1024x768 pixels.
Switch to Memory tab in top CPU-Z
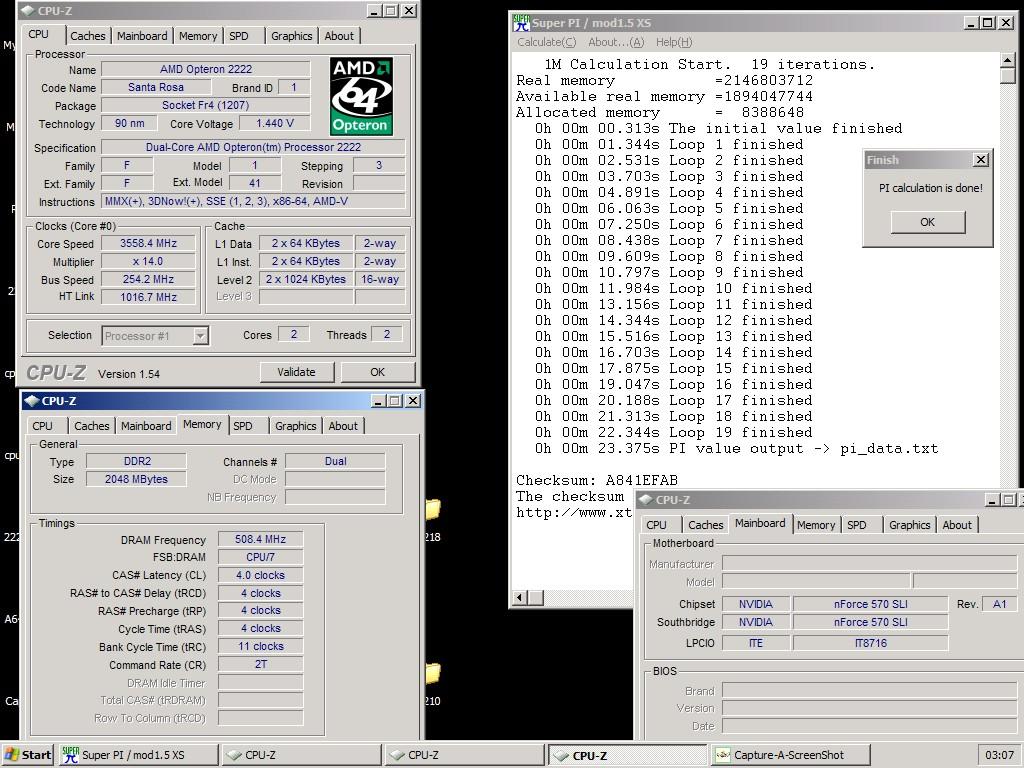[198, 36]
